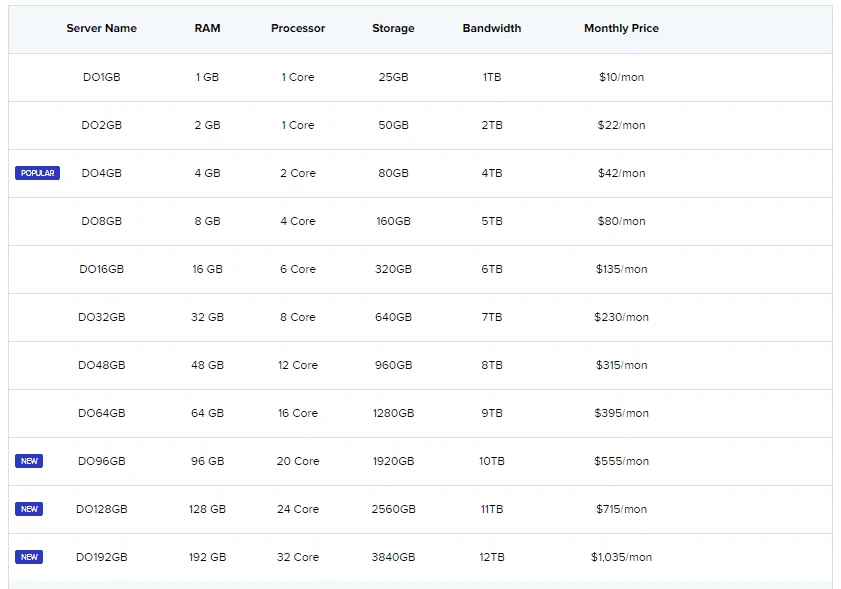Click the Monthly Price column header

[621, 28]
